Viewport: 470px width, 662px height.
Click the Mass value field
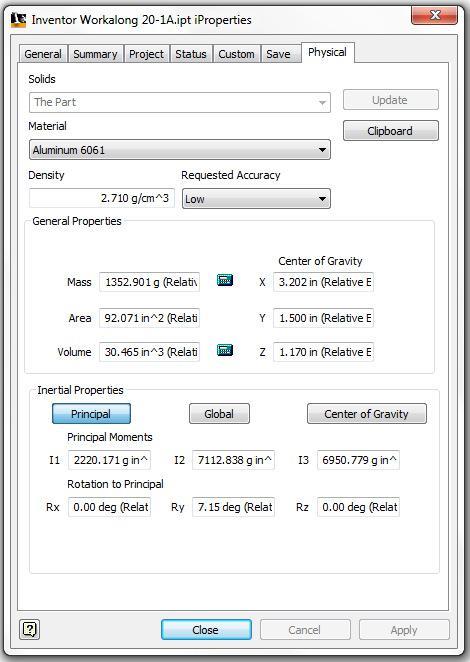pyautogui.click(x=149, y=282)
